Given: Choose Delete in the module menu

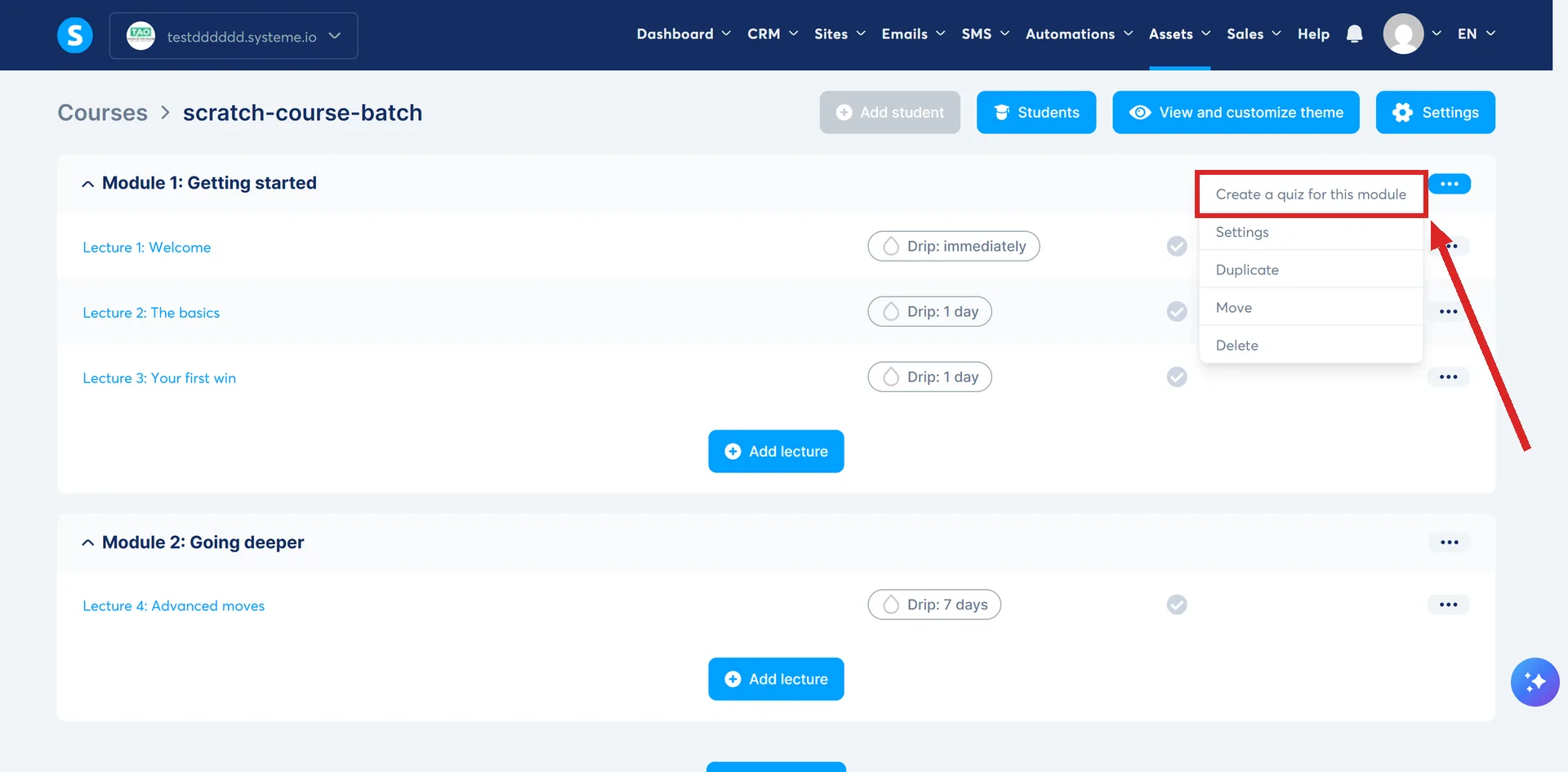Looking at the screenshot, I should point(1311,346).
